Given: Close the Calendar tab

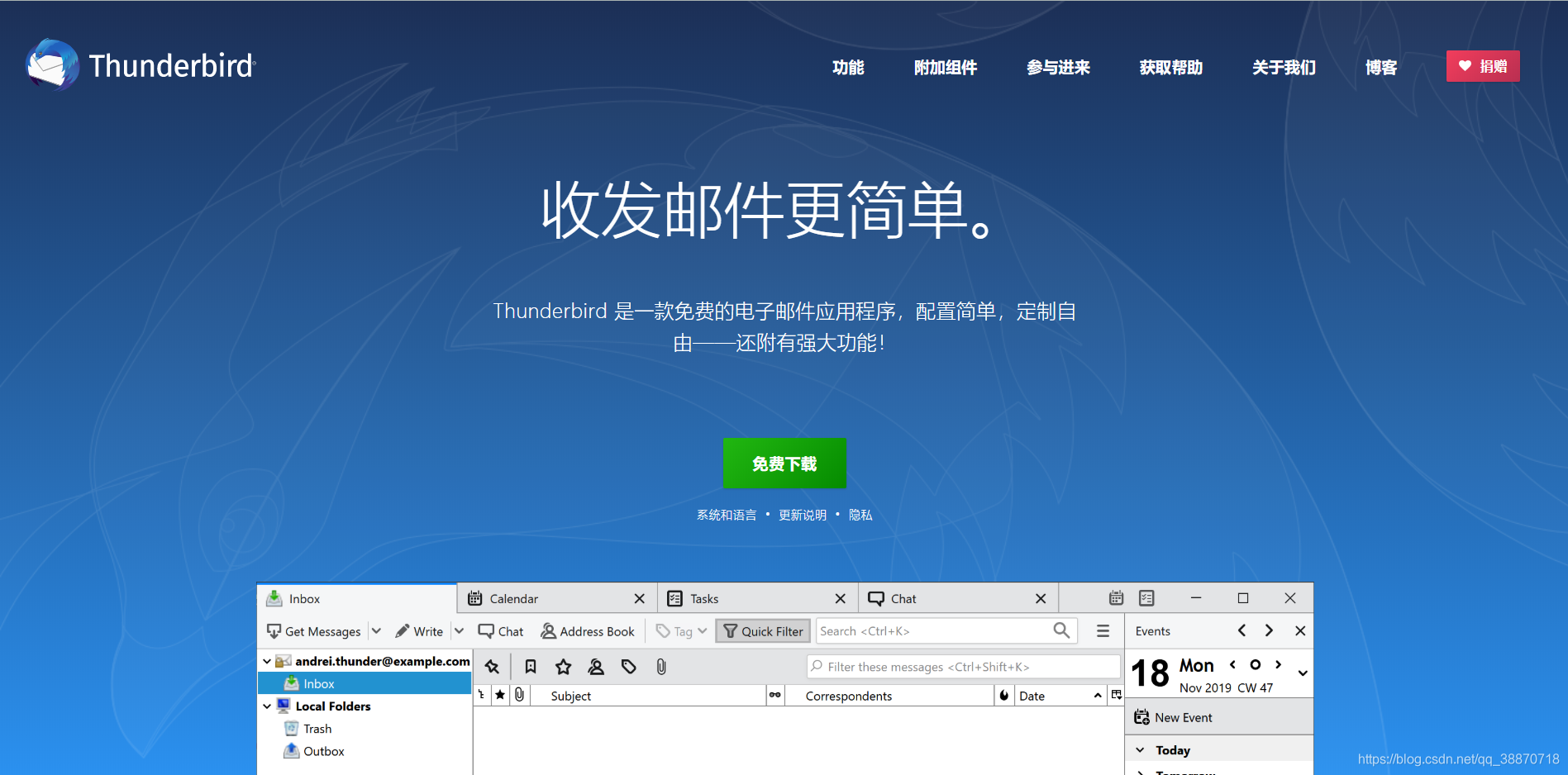Looking at the screenshot, I should point(639,598).
